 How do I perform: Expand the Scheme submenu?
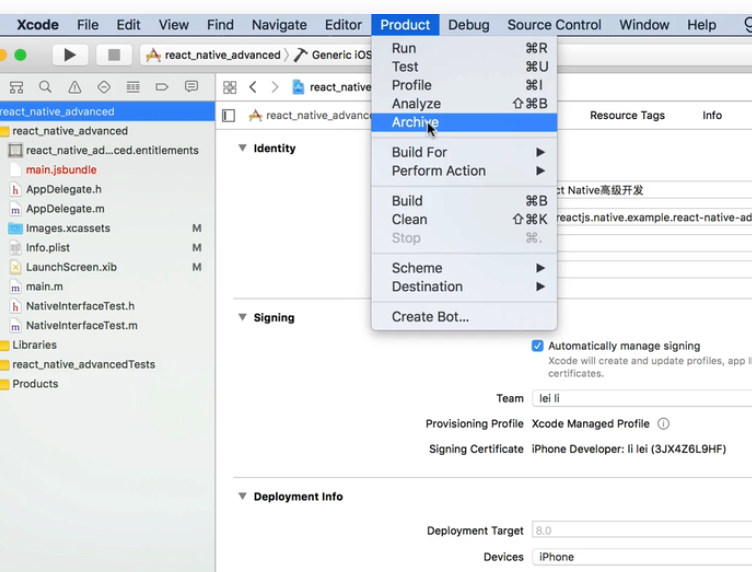click(x=464, y=268)
